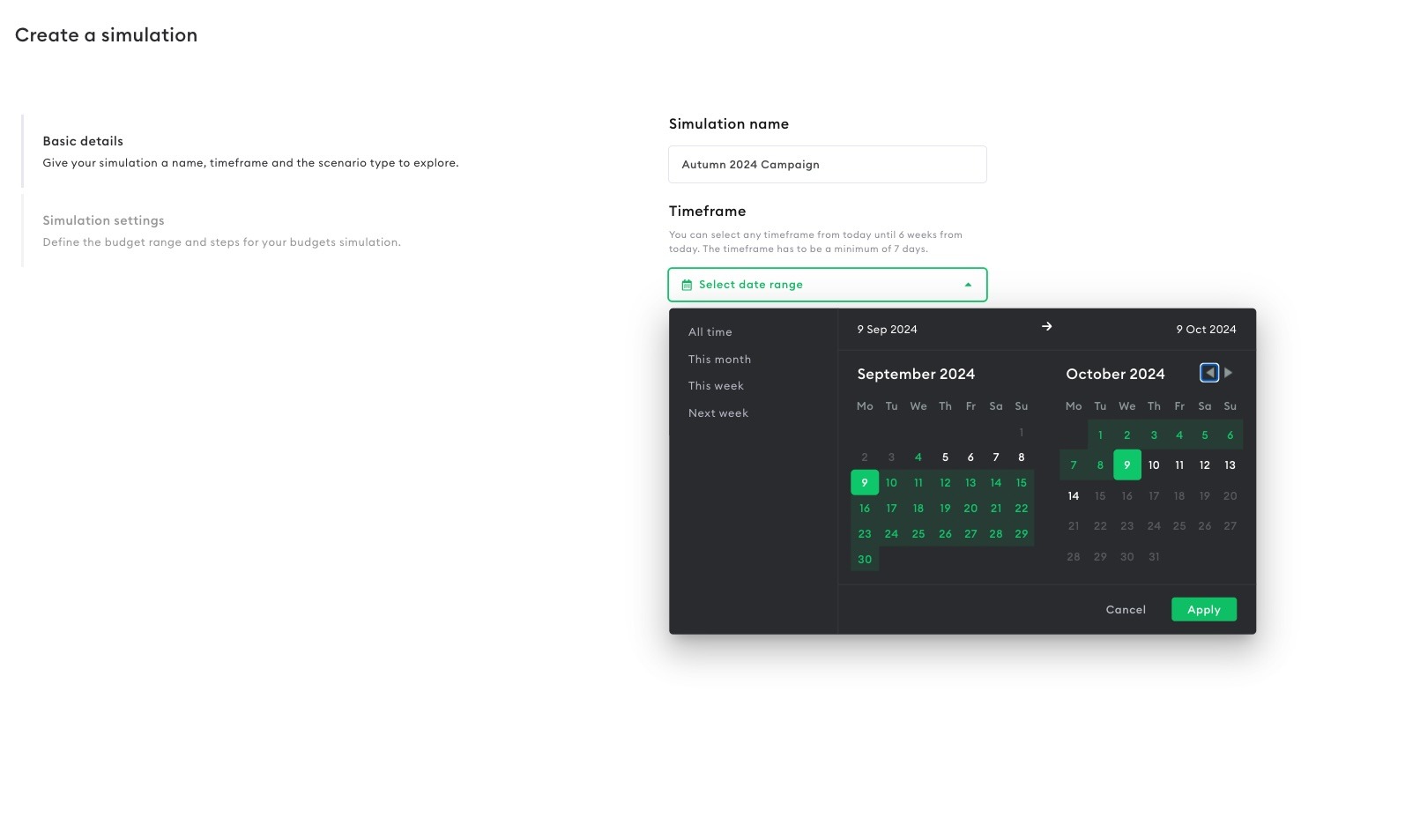Pick September 30 in the calendar
1420x840 pixels.
[864, 559]
